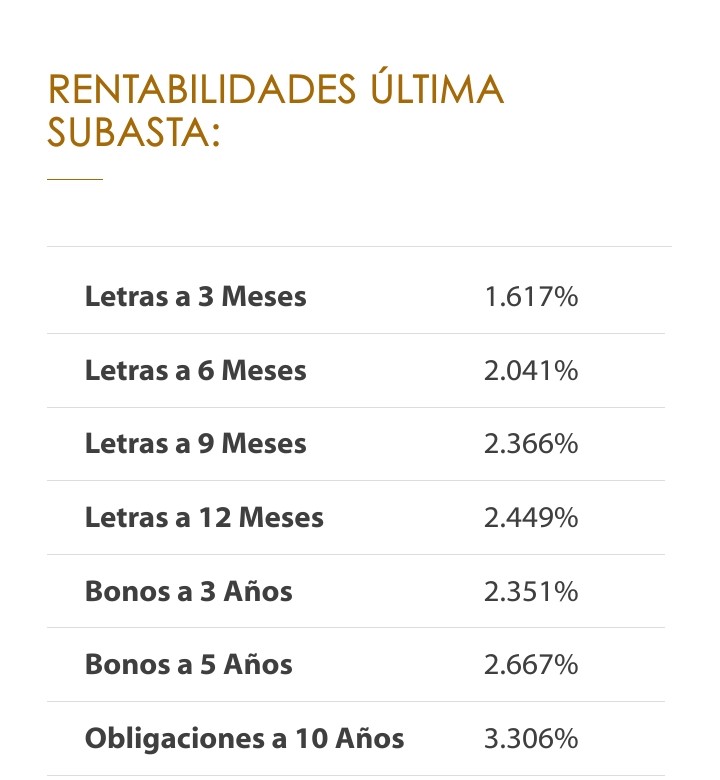The width and height of the screenshot is (720, 780).
Task: Open the Letras a 12 Meses row
Action: 356,517
